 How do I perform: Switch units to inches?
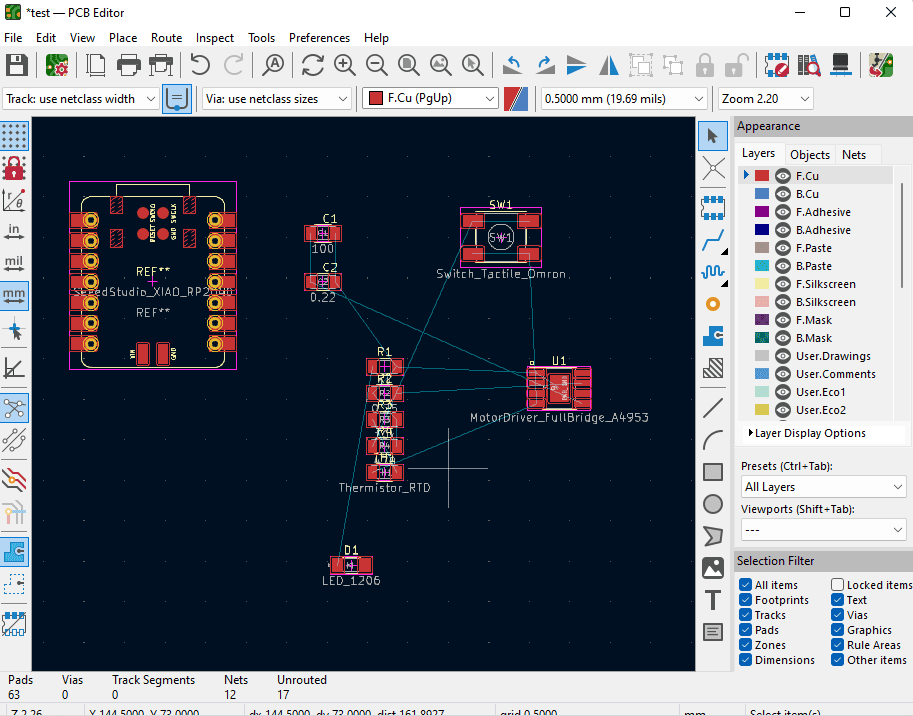tap(15, 232)
